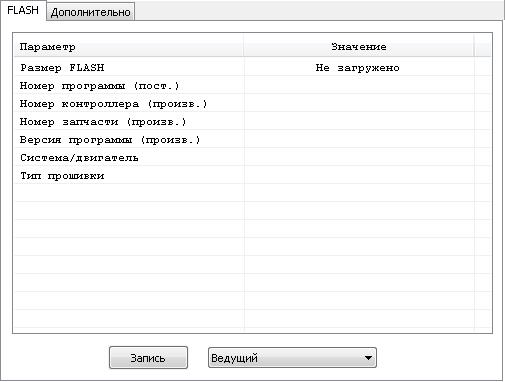Select the Версия программы (произв.) row
Image resolution: width=505 pixels, height=382 pixels.
pos(252,140)
